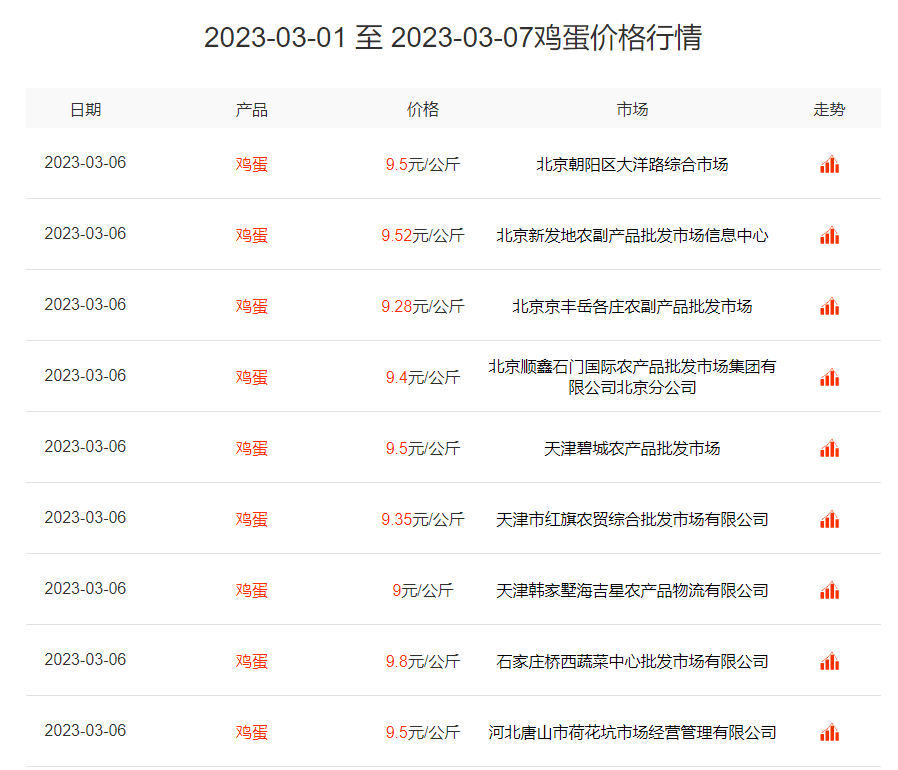
Task: Click 鸡蛋 product link in 北京朝阳区大洋路 row
Action: tap(251, 165)
